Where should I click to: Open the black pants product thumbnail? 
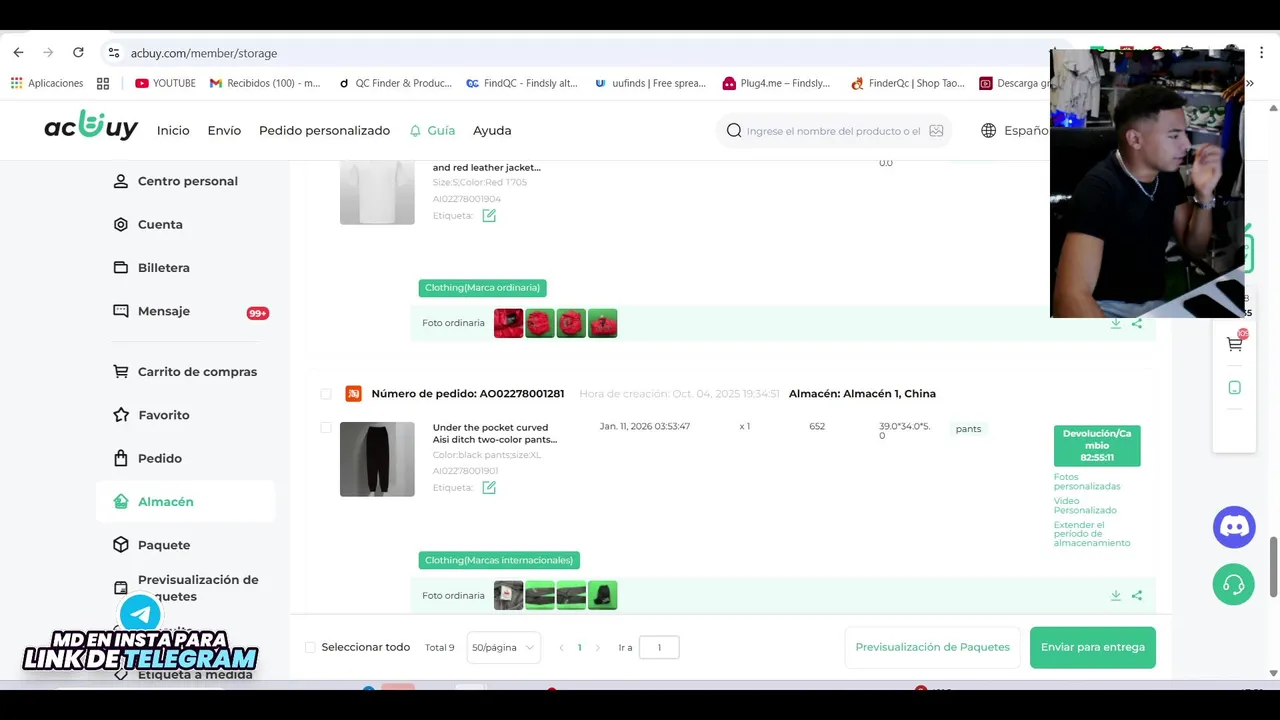click(x=377, y=459)
